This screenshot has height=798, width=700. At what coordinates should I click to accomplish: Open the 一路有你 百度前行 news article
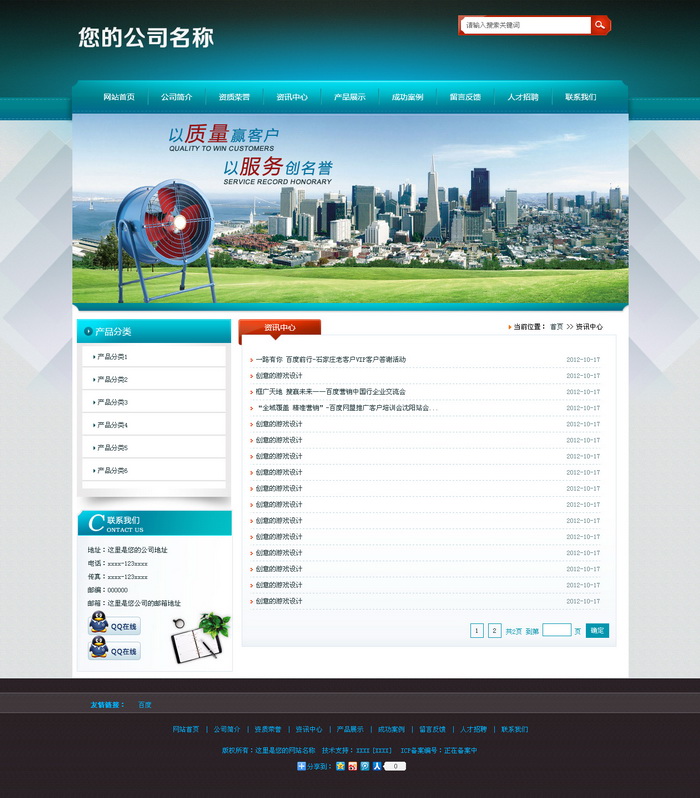point(331,359)
